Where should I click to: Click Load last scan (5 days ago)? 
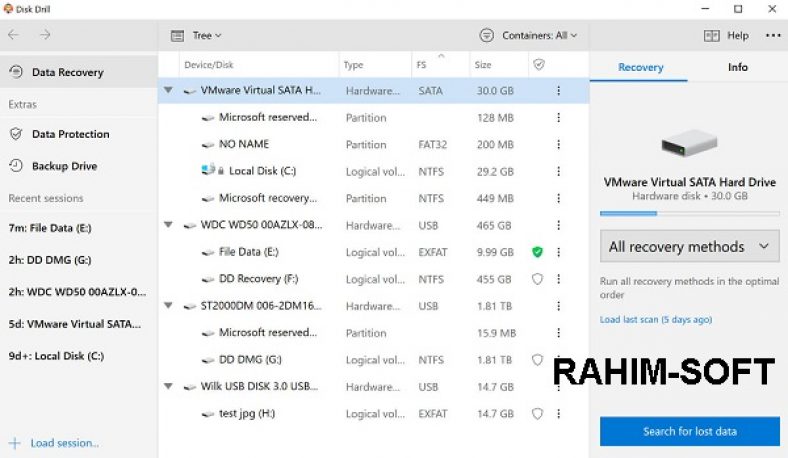655,319
